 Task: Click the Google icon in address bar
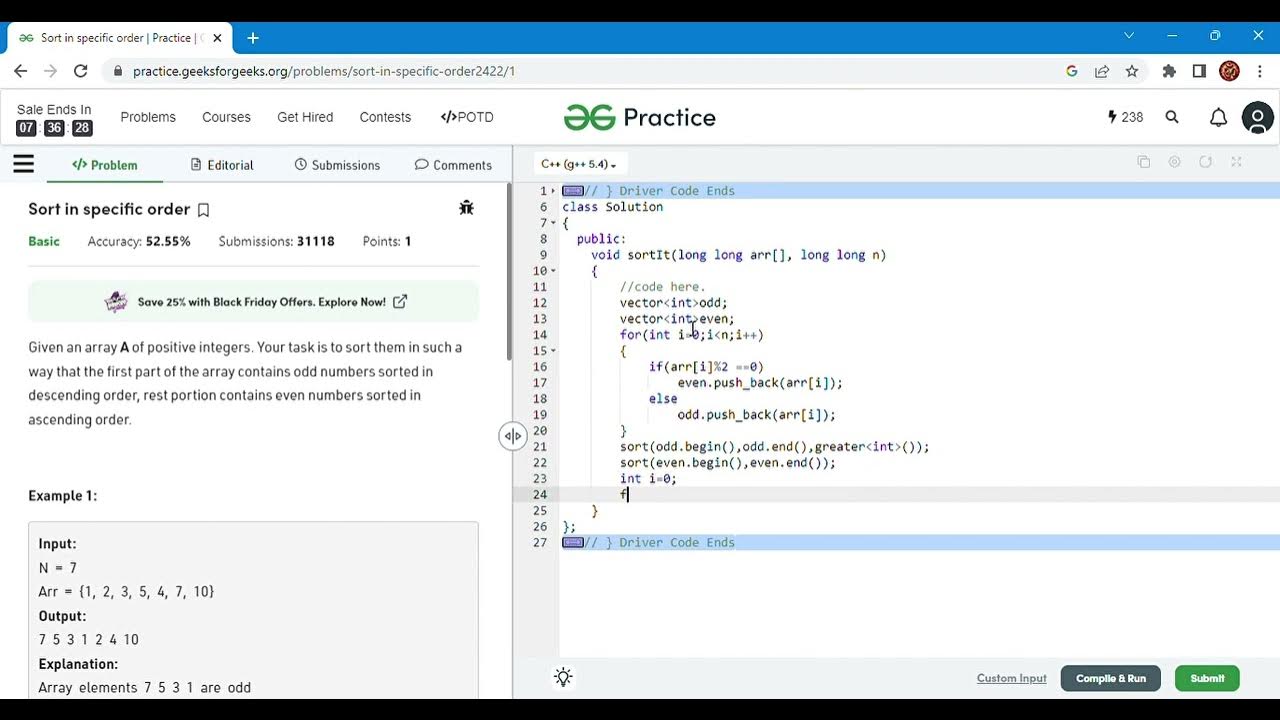point(1072,71)
